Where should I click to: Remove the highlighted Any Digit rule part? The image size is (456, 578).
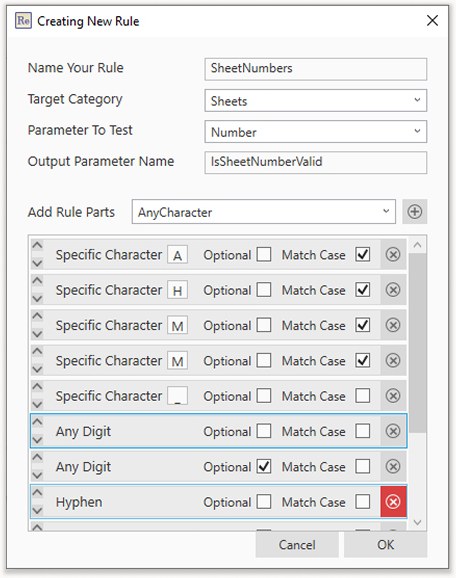tap(393, 431)
